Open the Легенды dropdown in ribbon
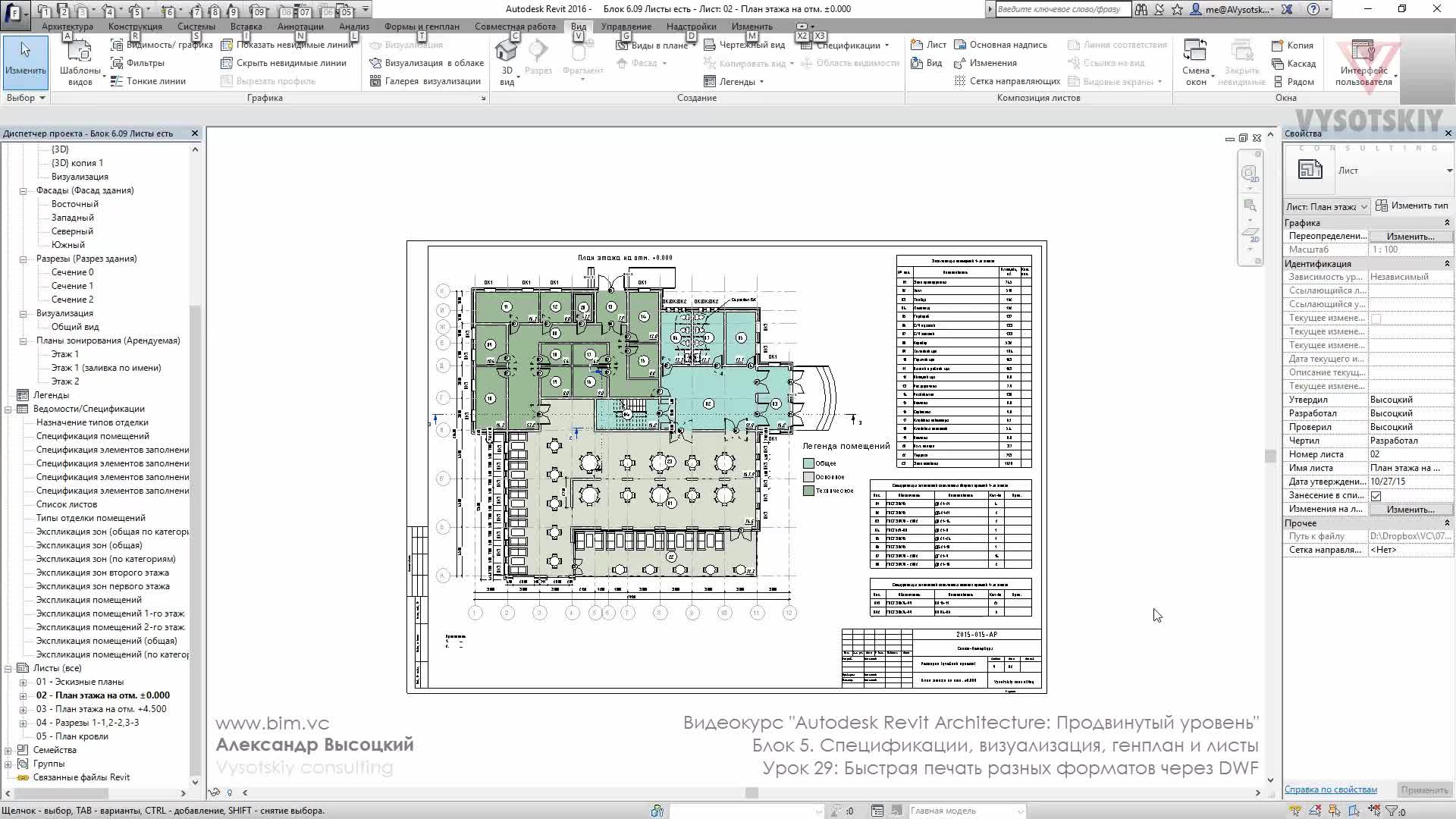This screenshot has height=819, width=1456. [x=761, y=82]
